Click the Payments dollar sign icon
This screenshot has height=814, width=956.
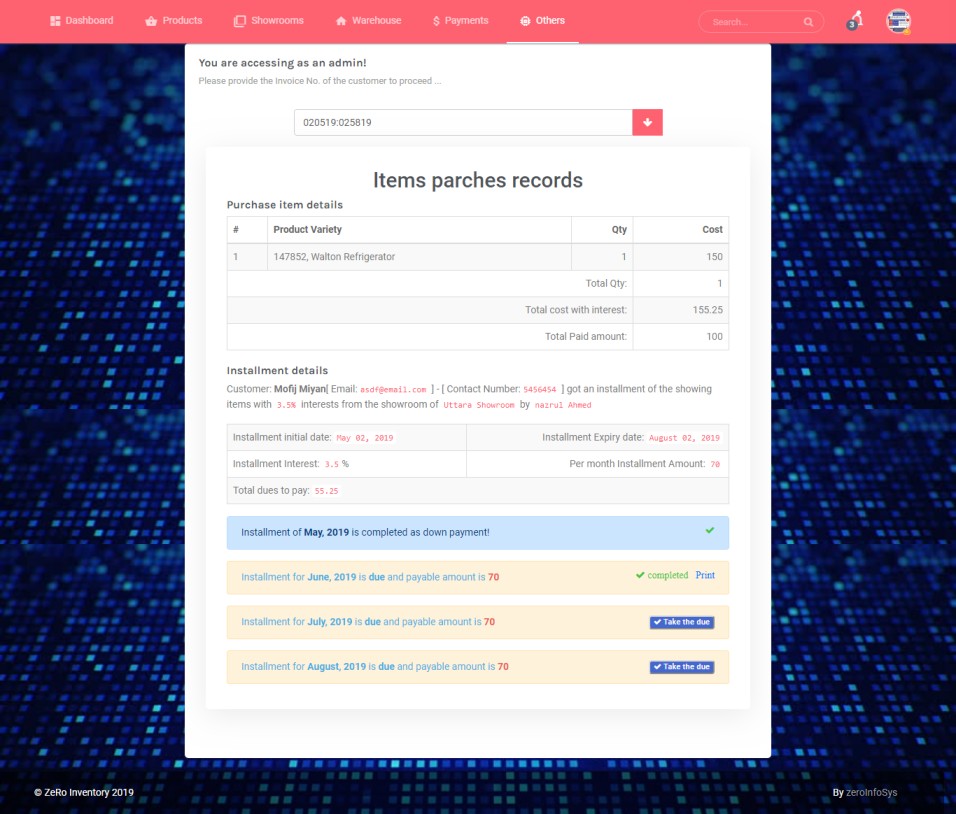pyautogui.click(x=437, y=21)
